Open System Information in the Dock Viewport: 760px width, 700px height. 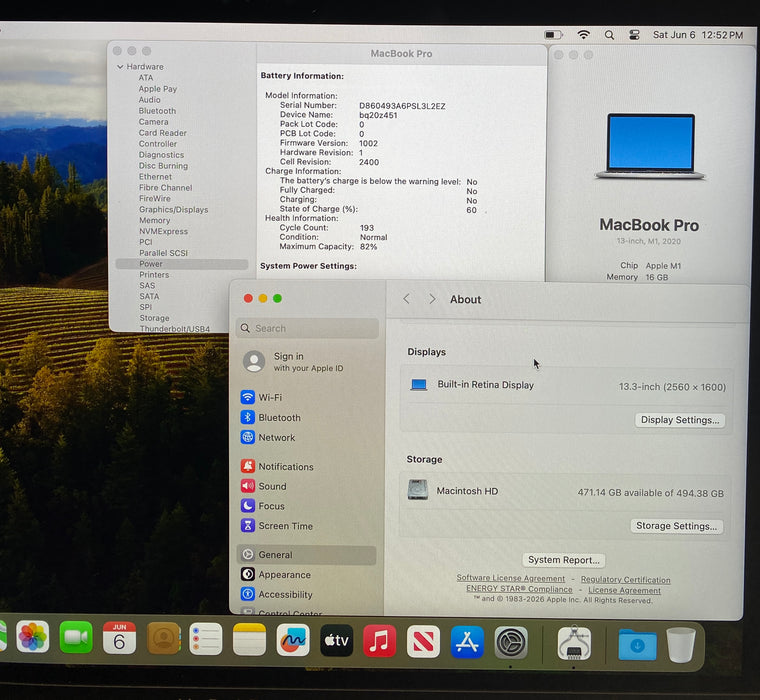[574, 643]
